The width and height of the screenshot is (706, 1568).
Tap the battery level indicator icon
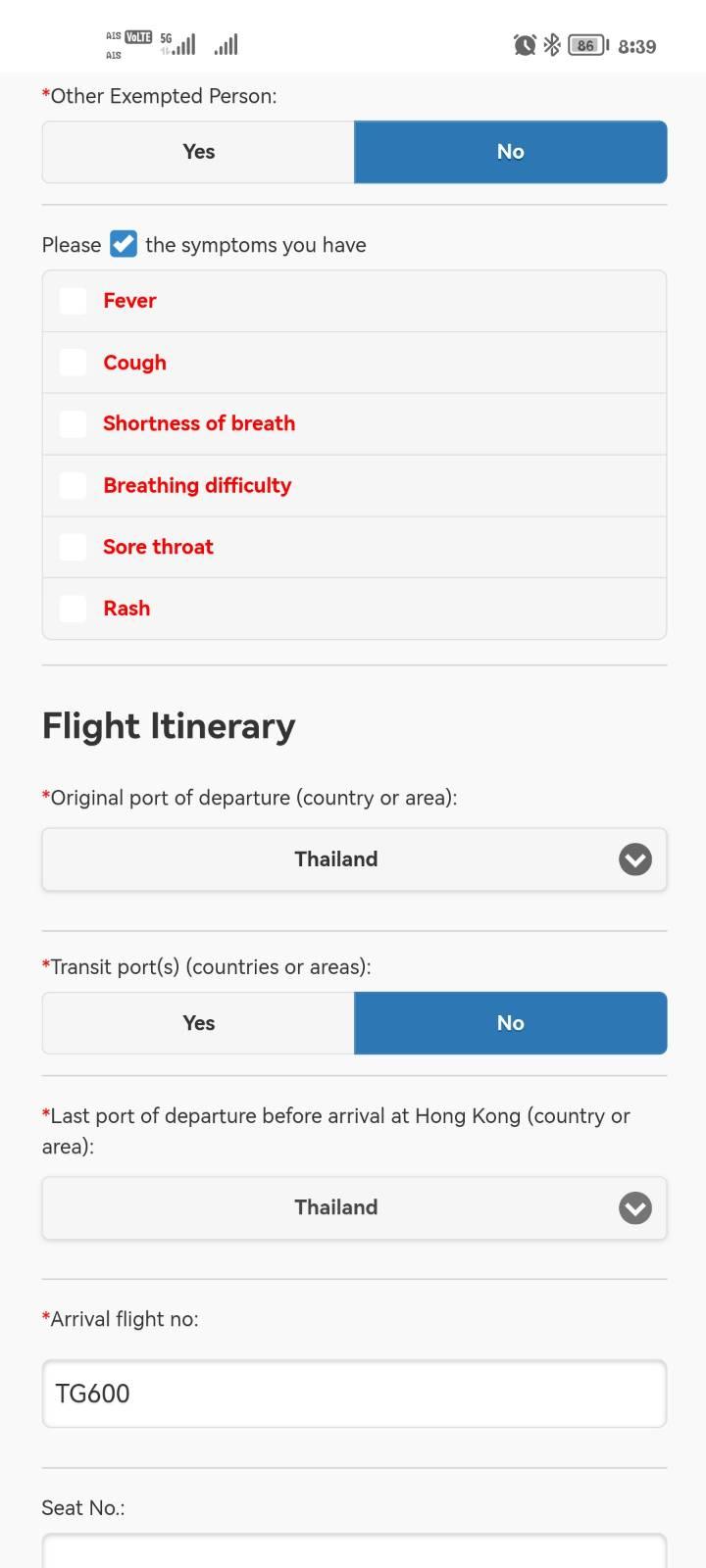pos(588,45)
